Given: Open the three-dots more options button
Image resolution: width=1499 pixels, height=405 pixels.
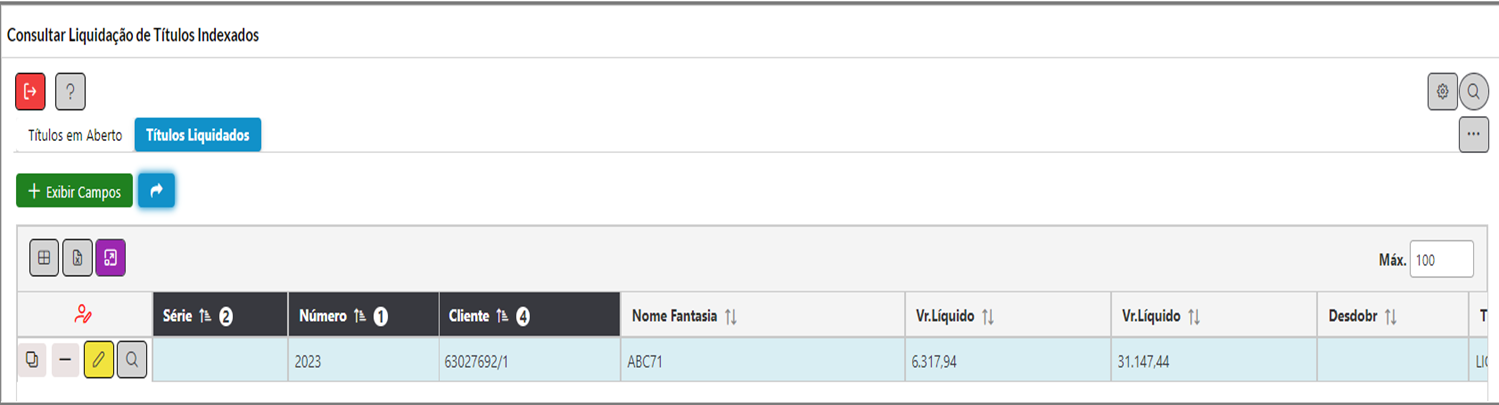Looking at the screenshot, I should [1474, 135].
